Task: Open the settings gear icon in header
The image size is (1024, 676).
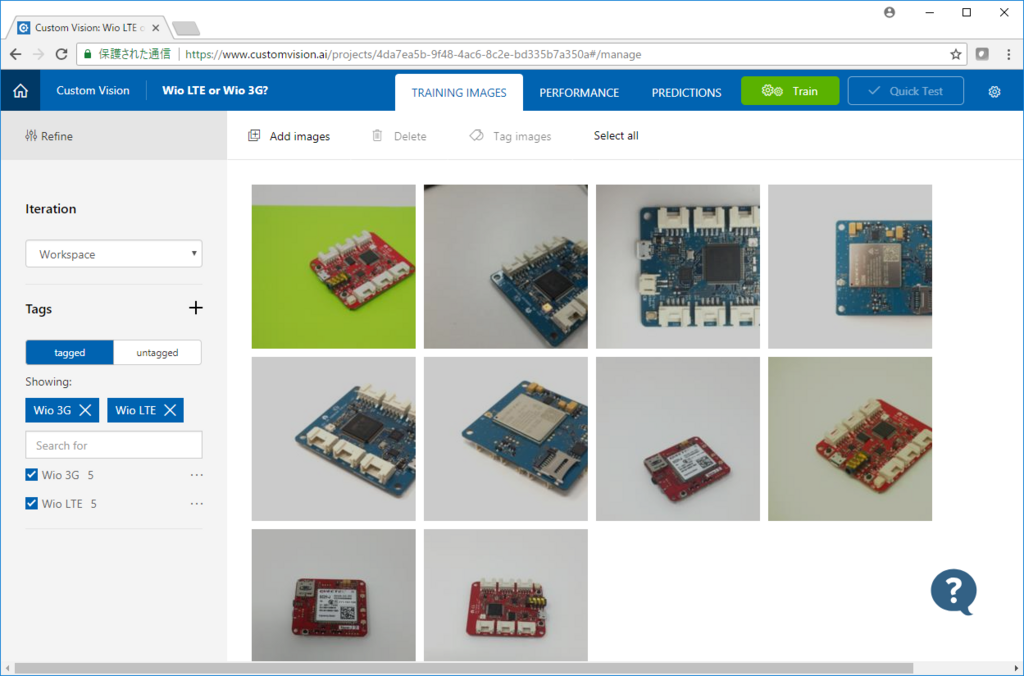Action: 994,91
